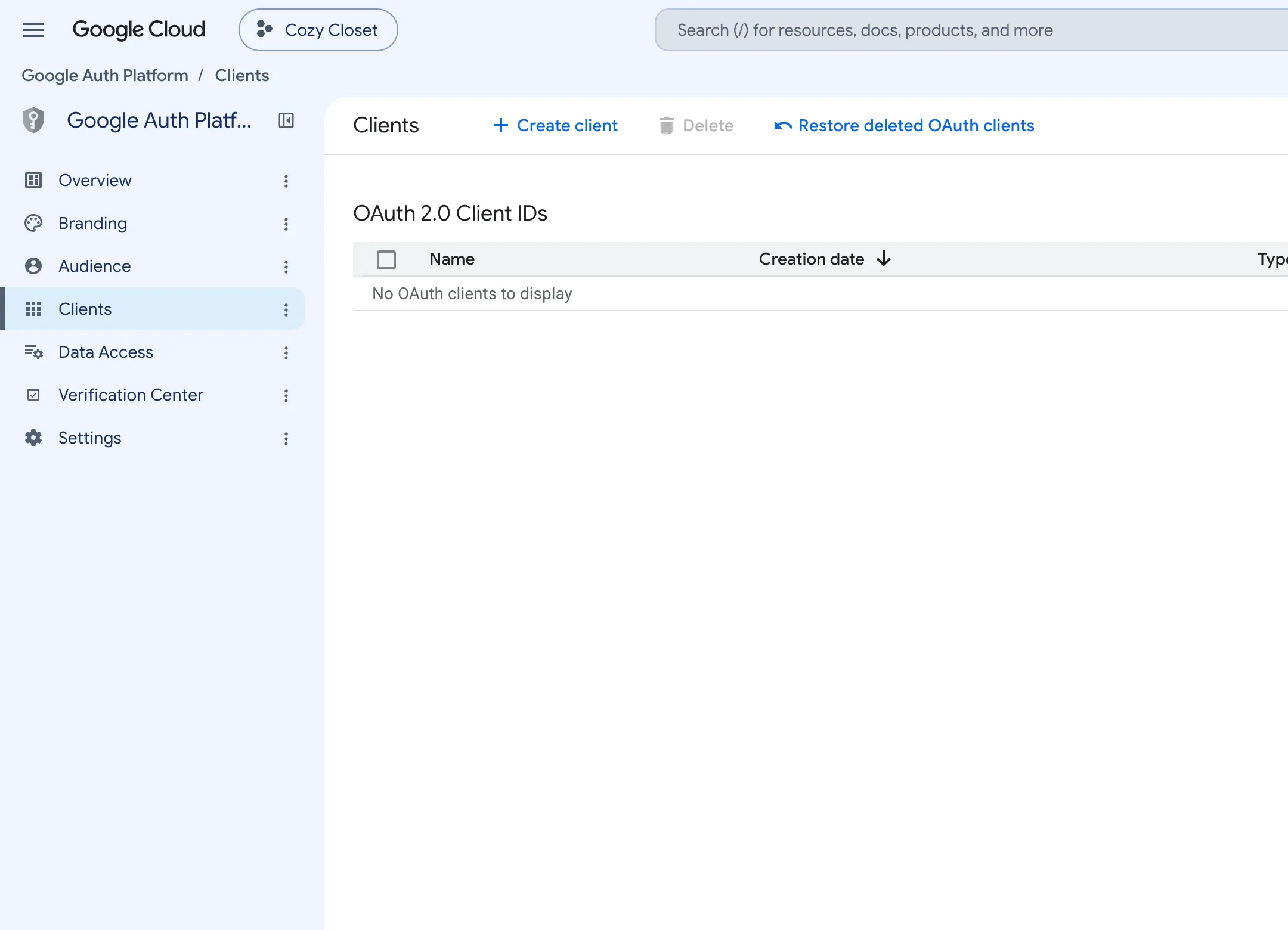Focus the resource search field
This screenshot has width=1288, height=930.
point(972,30)
